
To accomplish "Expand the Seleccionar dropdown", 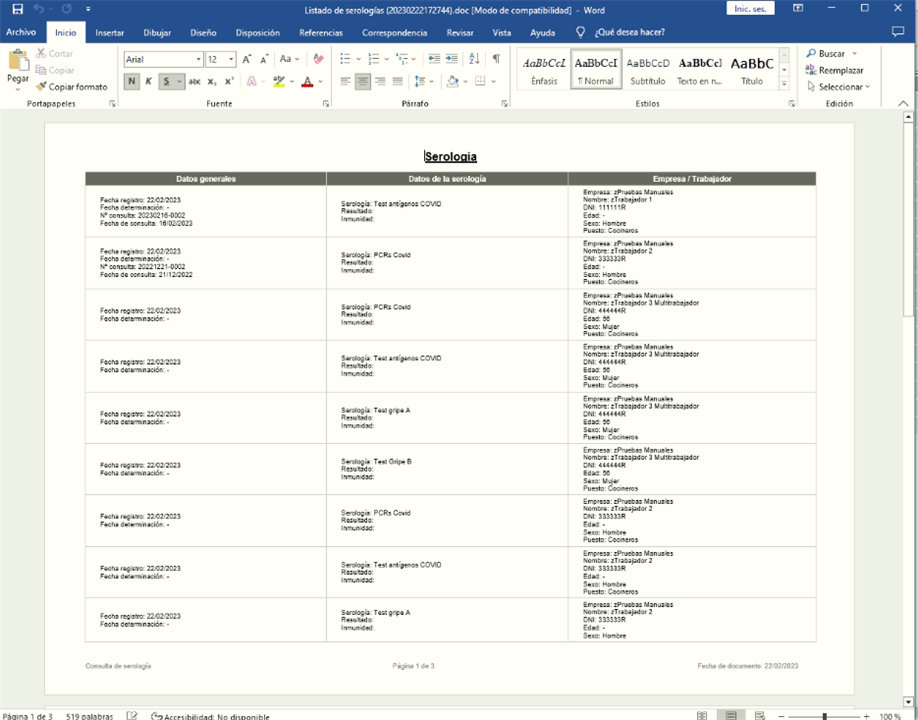I will 867,87.
